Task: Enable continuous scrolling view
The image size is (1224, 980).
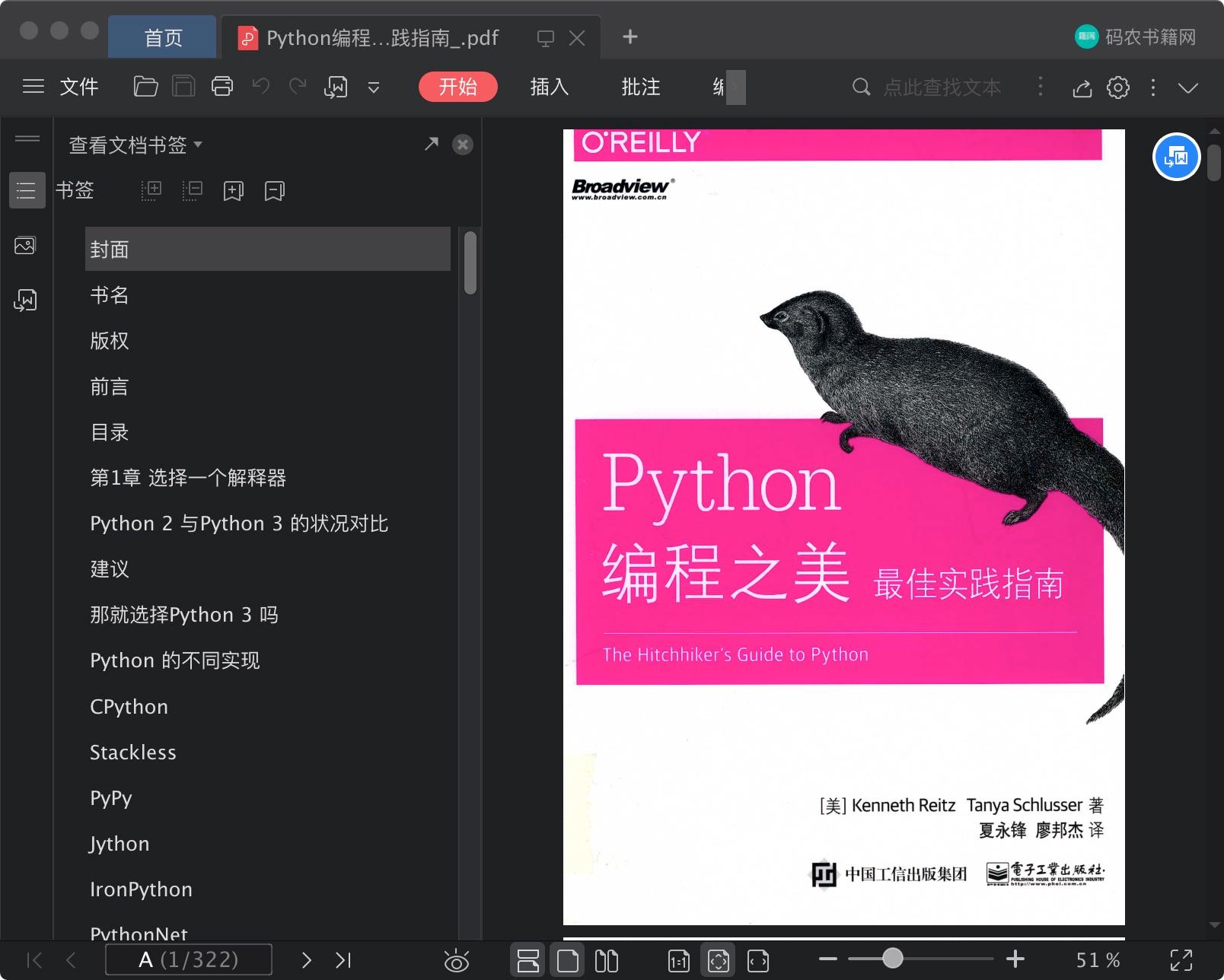Action: click(x=528, y=960)
